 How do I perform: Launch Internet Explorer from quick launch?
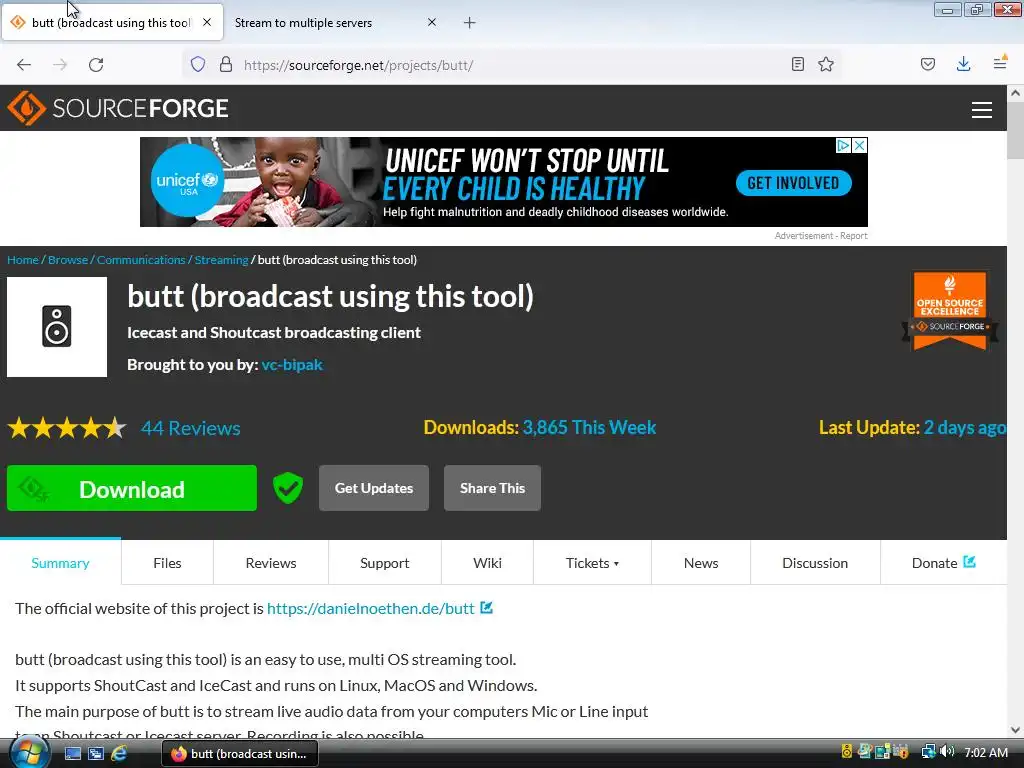tap(119, 754)
